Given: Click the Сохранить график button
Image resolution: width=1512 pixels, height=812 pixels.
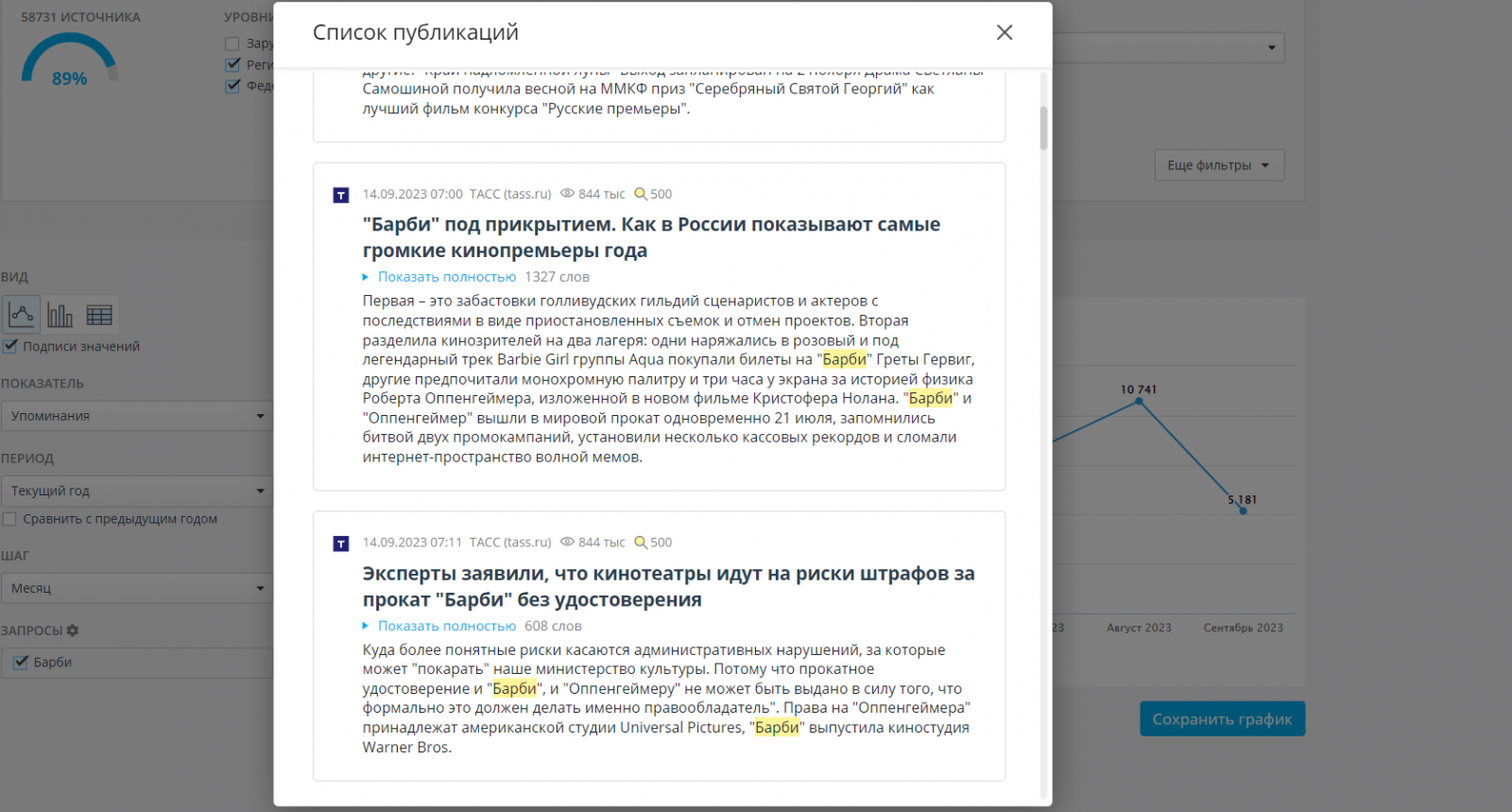Looking at the screenshot, I should coord(1222,719).
